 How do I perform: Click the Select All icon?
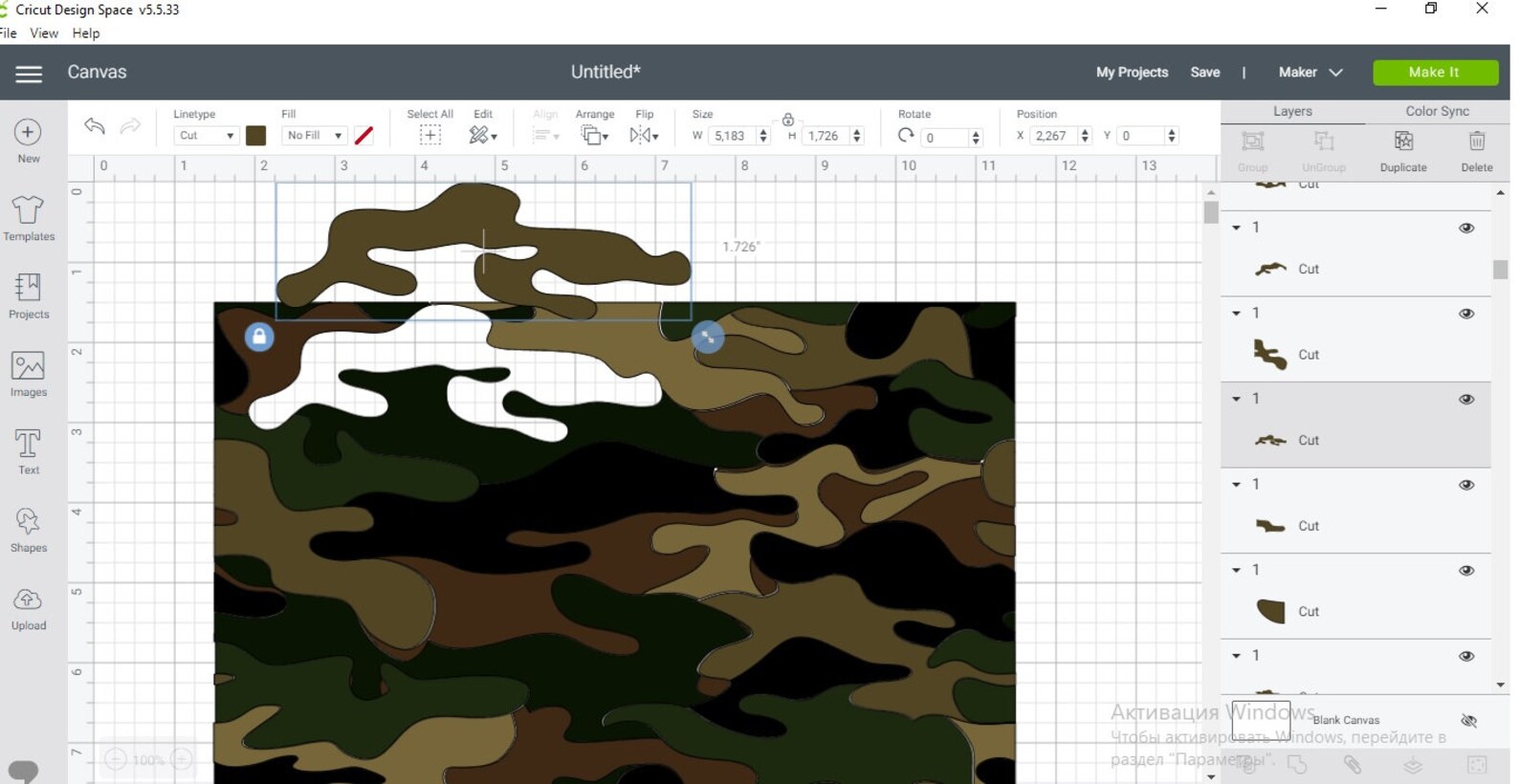point(430,136)
